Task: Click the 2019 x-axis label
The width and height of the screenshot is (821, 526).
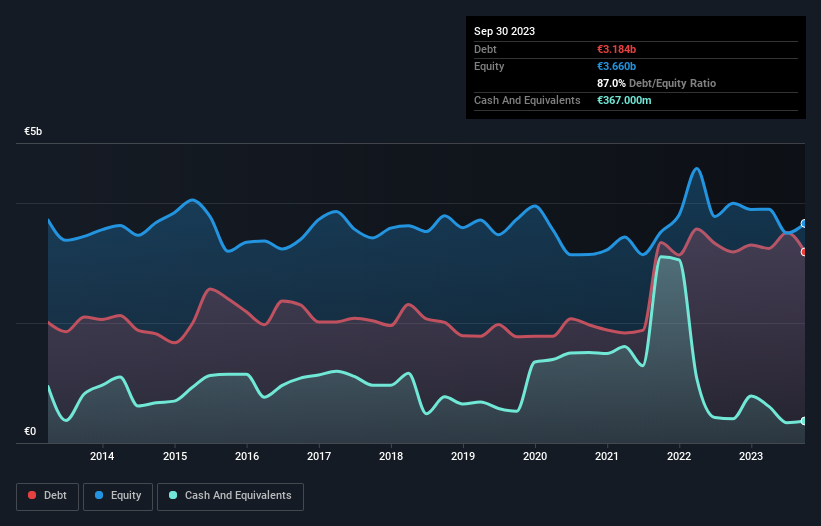Action: click(463, 456)
